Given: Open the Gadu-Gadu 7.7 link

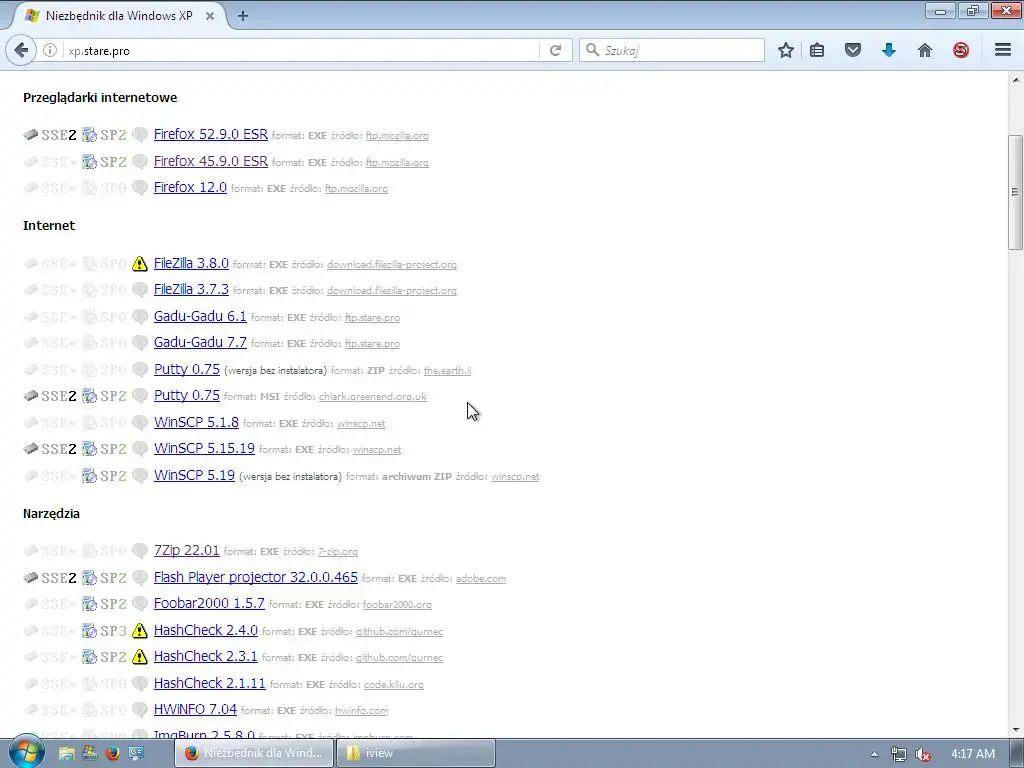Looking at the screenshot, I should tap(200, 342).
